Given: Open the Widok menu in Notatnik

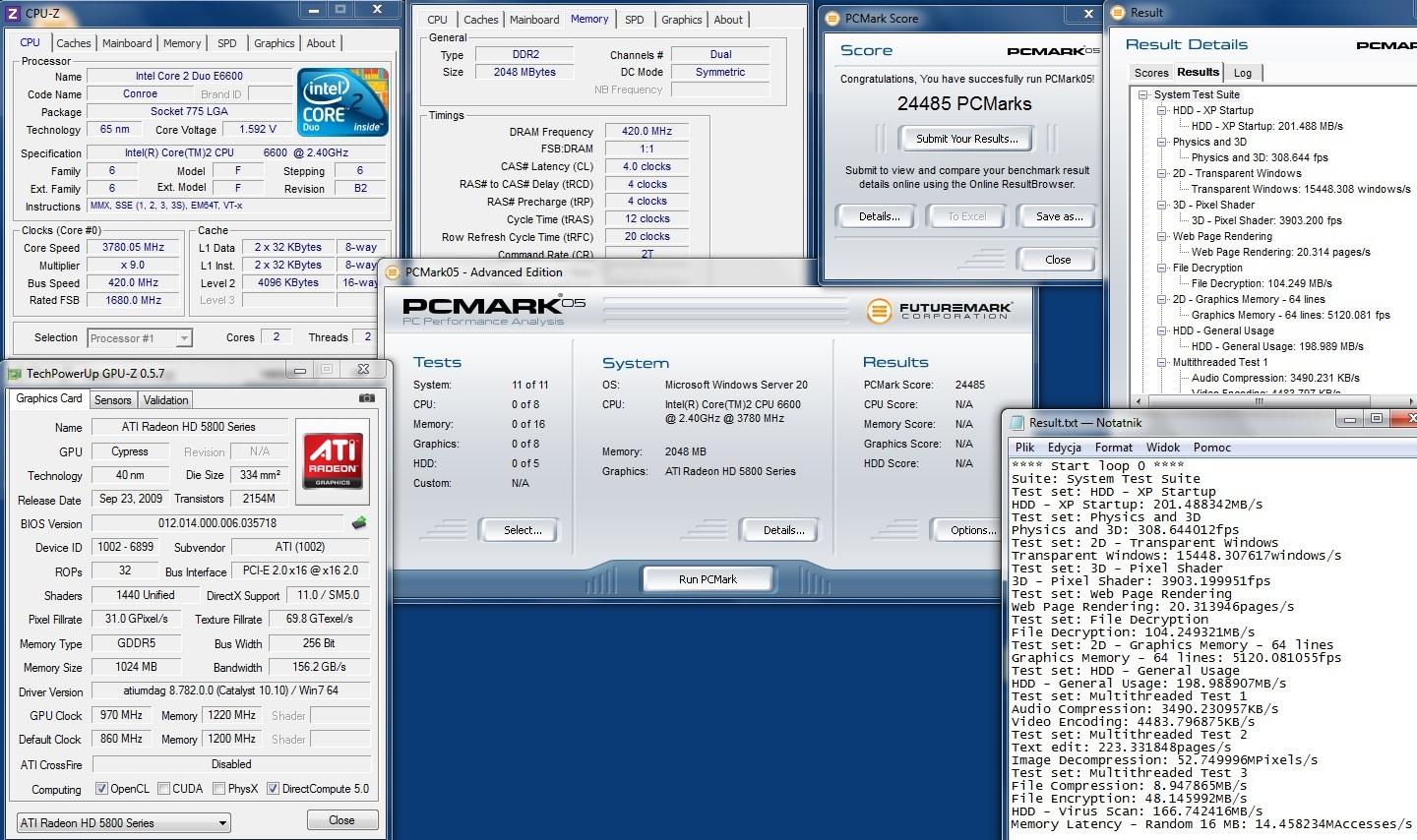Looking at the screenshot, I should [x=1163, y=448].
